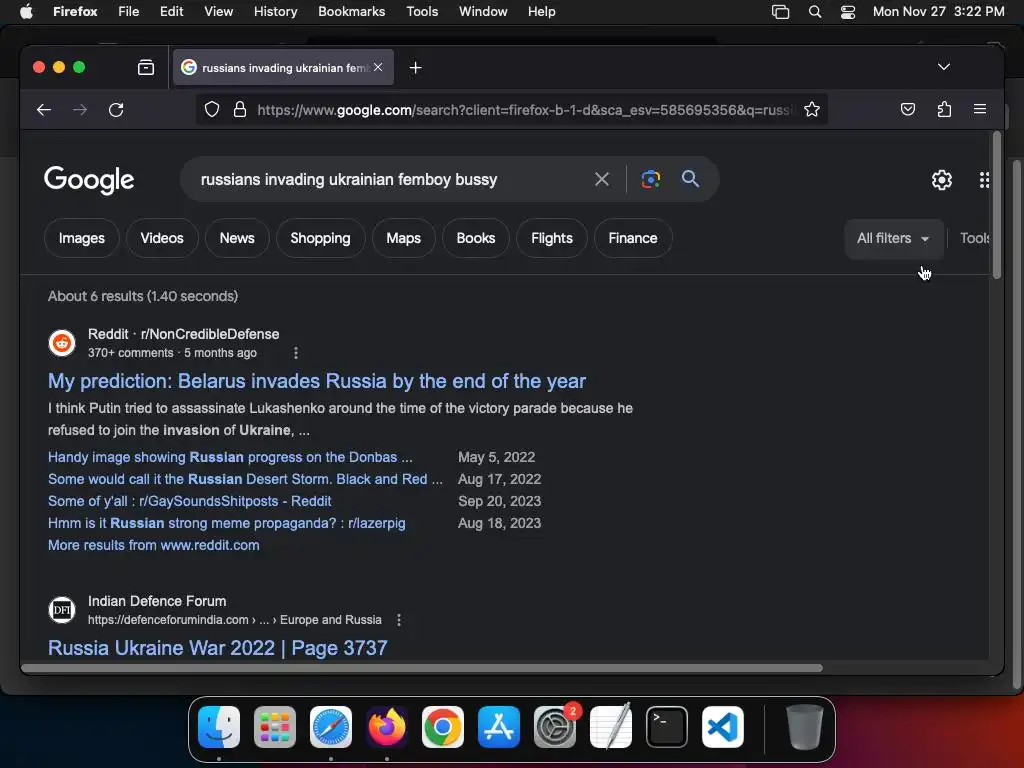Screen dimensions: 1024x768
Task: Open the Reddit result options menu
Action: point(296,353)
